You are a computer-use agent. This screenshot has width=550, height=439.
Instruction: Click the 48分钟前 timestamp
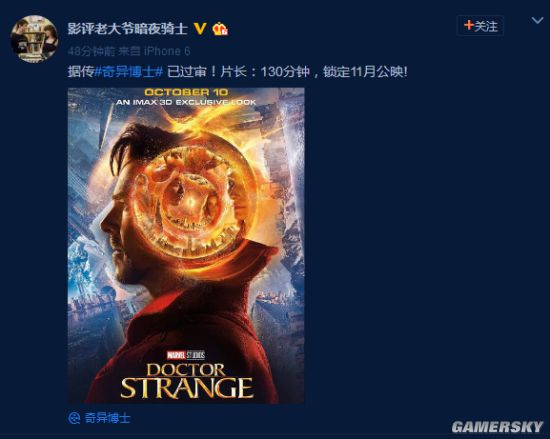click(92, 51)
